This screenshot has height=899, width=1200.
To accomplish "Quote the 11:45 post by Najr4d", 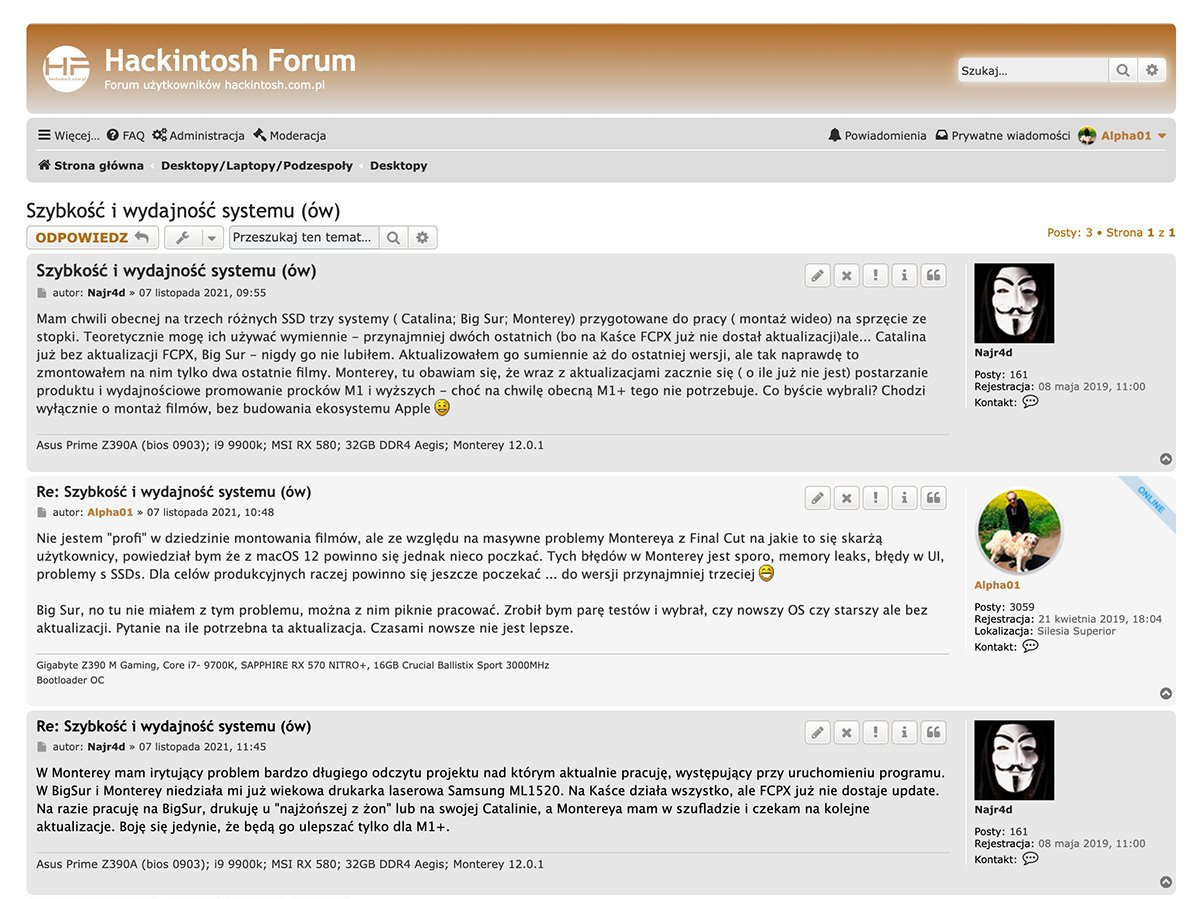I will point(933,732).
